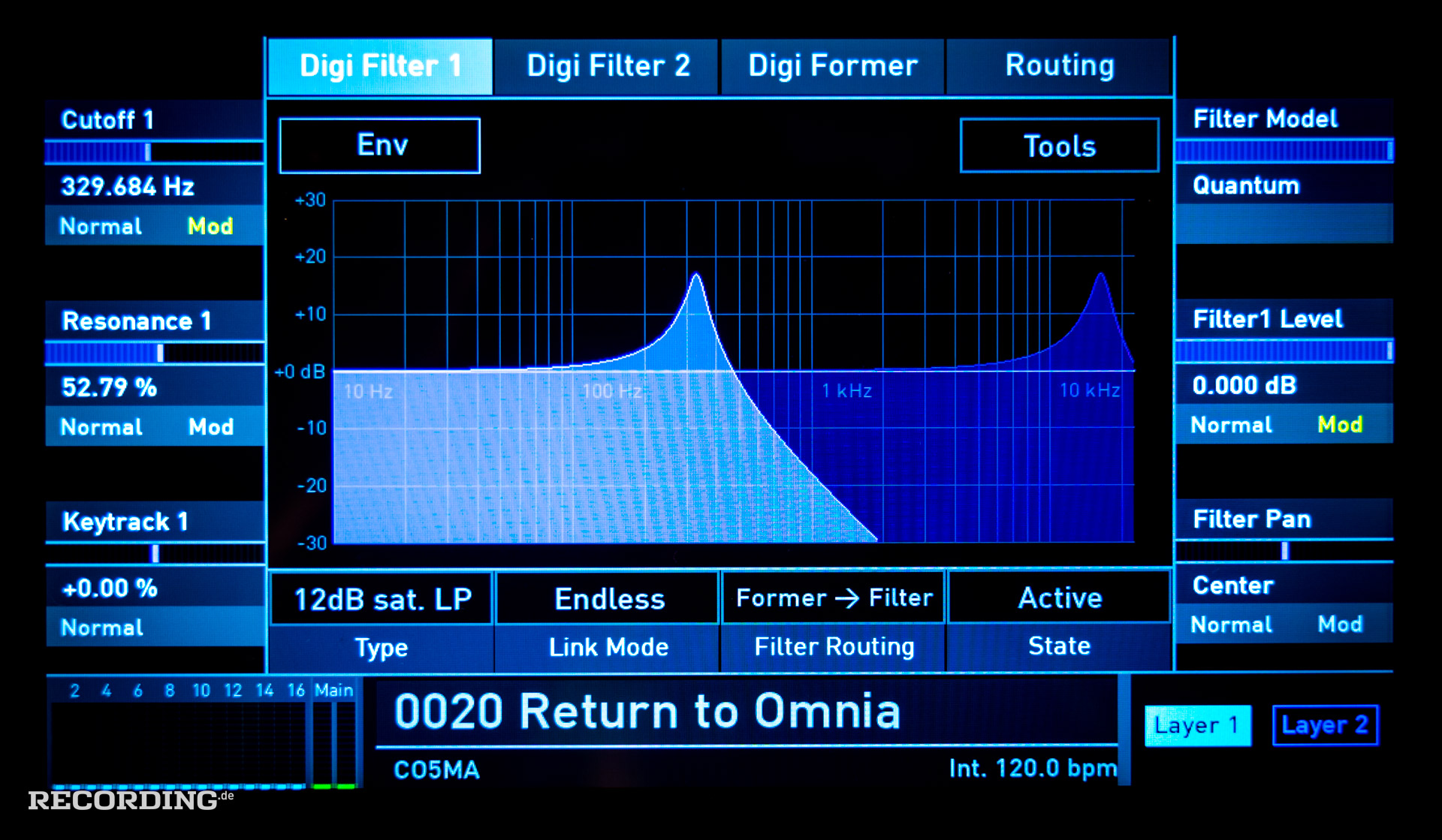Toggle Normal mode under Filter Pan
Viewport: 1442px width, 840px height.
1231,624
